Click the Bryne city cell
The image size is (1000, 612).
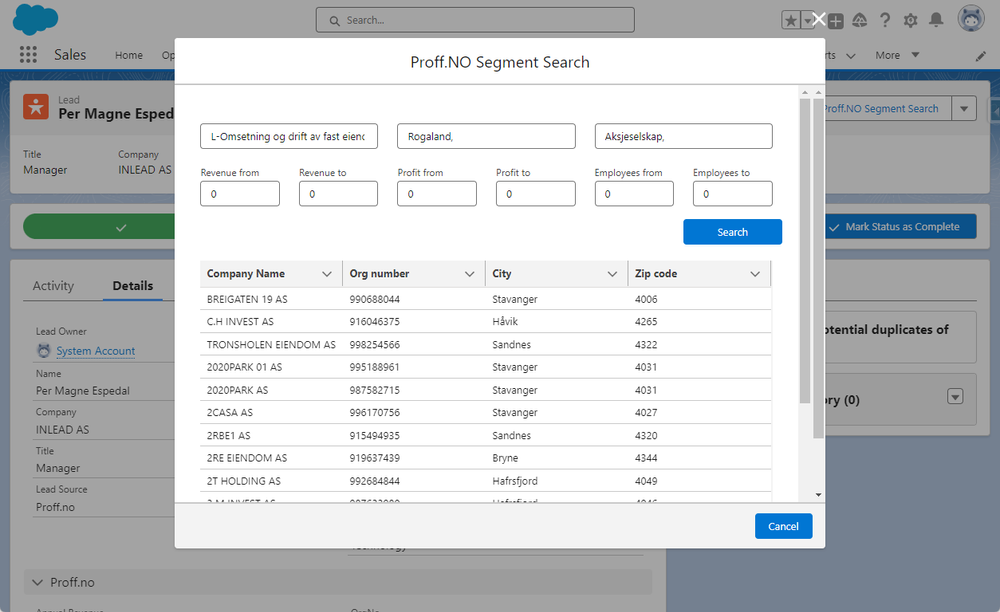click(x=505, y=458)
